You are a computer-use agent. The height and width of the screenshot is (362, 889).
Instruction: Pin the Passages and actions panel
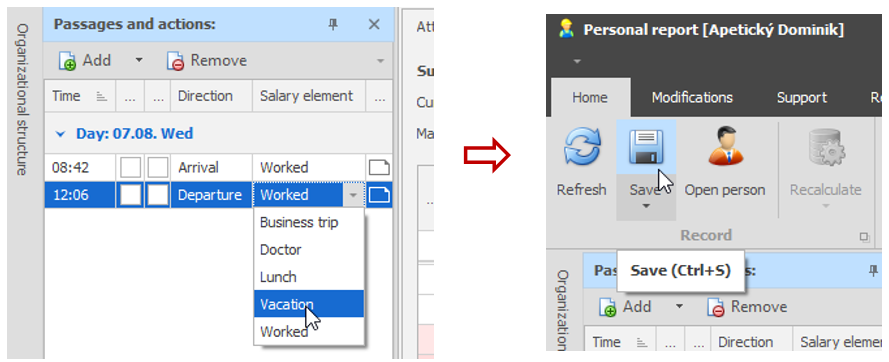pos(333,24)
